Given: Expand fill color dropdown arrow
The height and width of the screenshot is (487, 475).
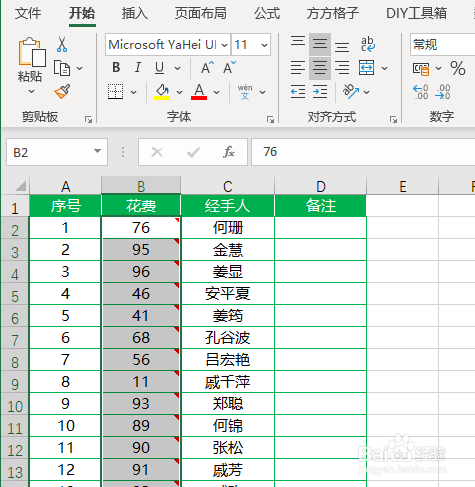Looking at the screenshot, I should coord(179,92).
